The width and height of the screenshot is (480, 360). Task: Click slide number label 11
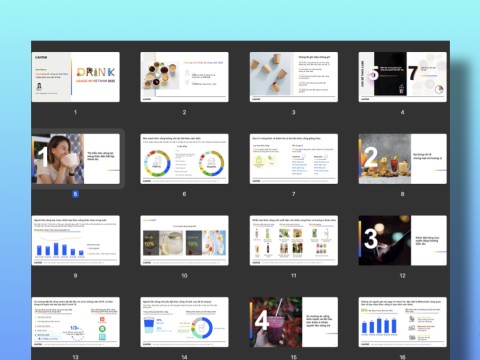pyautogui.click(x=294, y=276)
